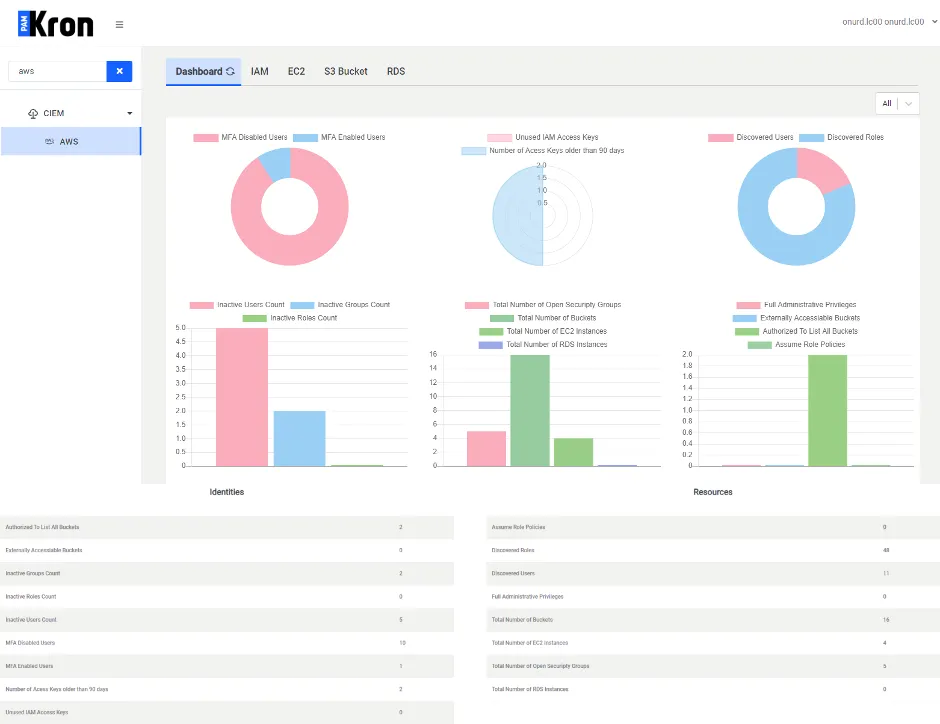
Task: Click the blue Inactive Groups Count bar
Action: pyautogui.click(x=299, y=438)
